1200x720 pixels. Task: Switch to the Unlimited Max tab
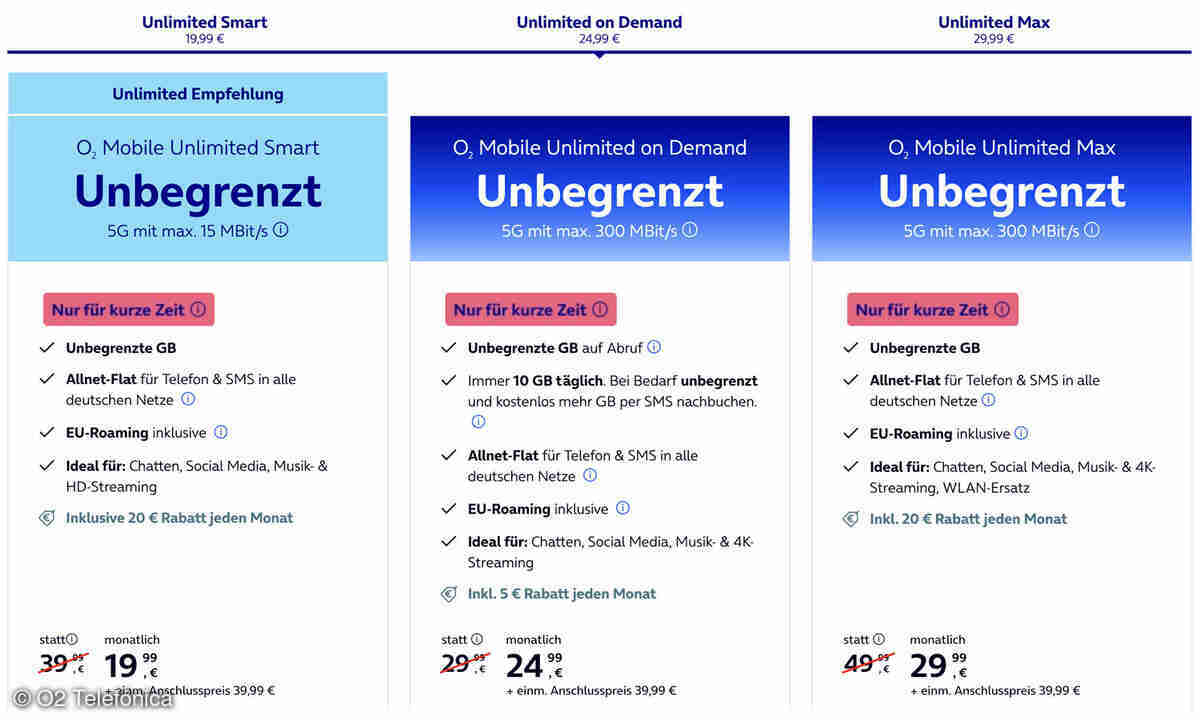994,29
